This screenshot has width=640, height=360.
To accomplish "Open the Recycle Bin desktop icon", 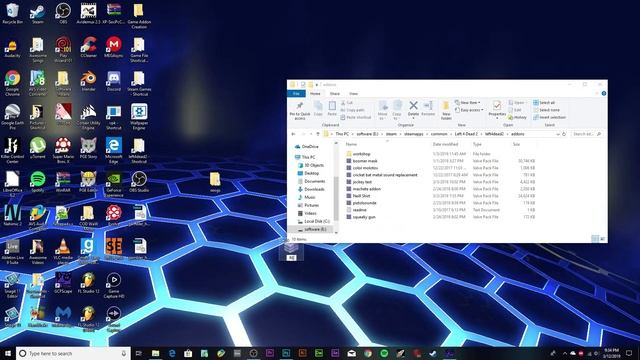I will click(12, 13).
